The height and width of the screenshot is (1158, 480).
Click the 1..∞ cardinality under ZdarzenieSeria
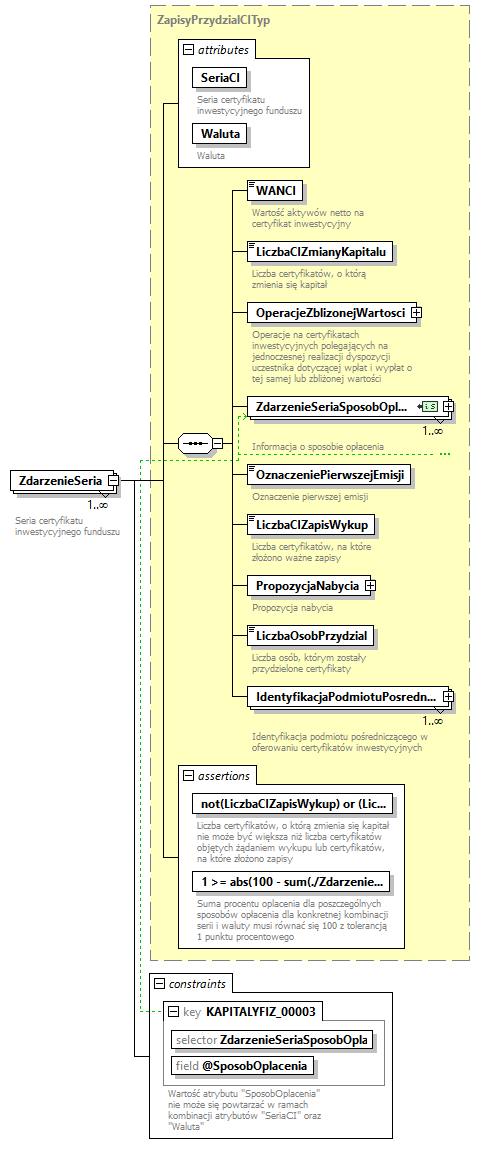tap(97, 505)
